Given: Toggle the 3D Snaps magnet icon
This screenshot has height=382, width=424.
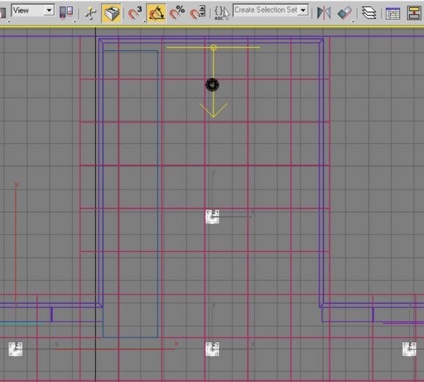Looking at the screenshot, I should click(x=135, y=13).
